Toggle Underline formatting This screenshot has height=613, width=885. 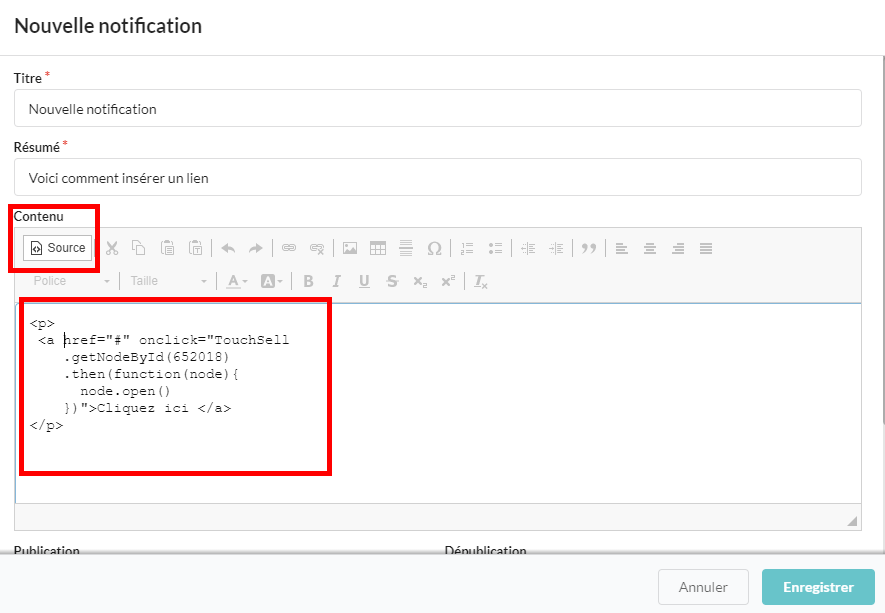coord(364,281)
